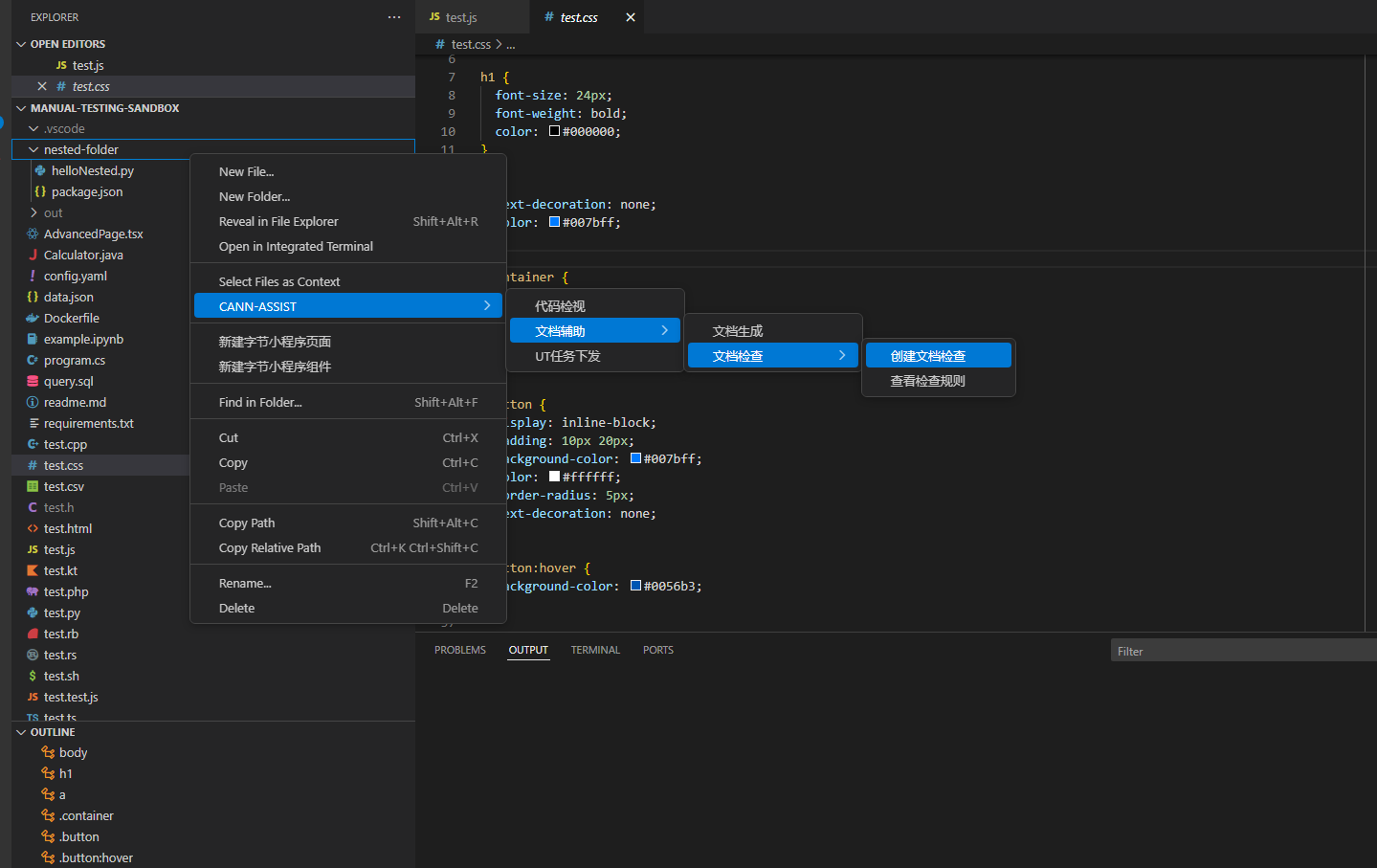Click the Dockerfile whale icon in explorer
Screen dimensions: 1377x868
point(33,318)
